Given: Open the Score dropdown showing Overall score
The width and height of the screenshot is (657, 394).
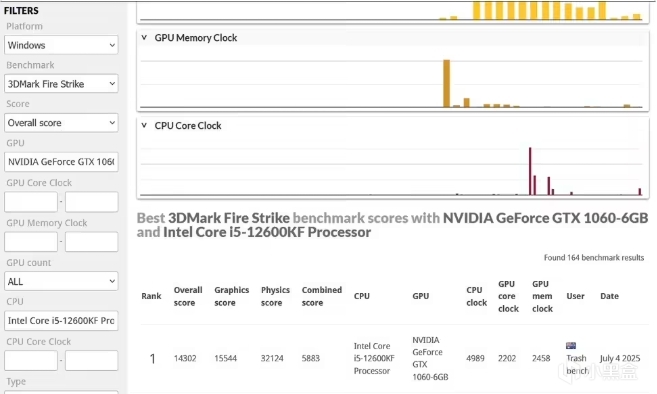Looking at the screenshot, I should point(61,123).
